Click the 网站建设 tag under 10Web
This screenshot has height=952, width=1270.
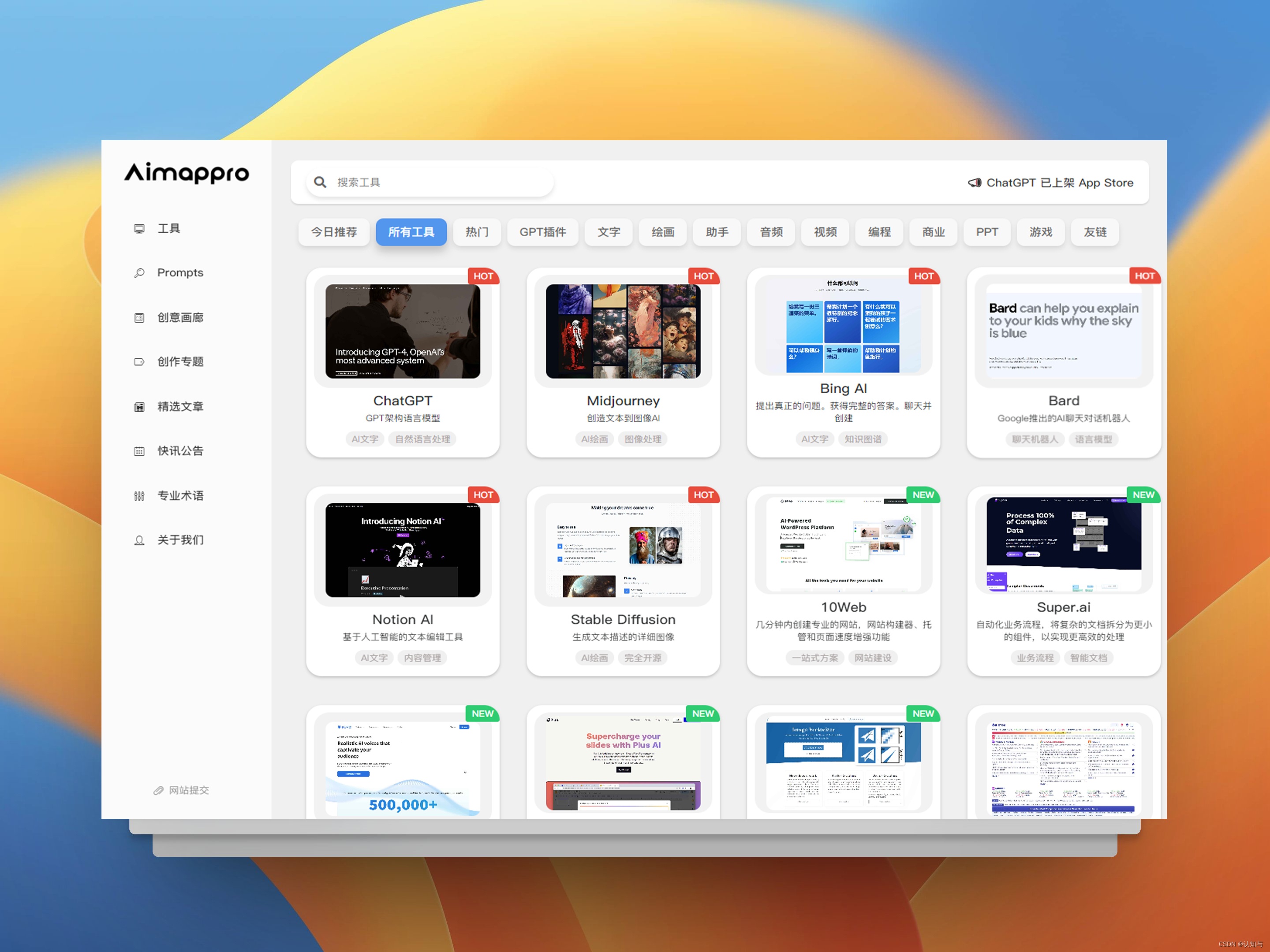(872, 658)
